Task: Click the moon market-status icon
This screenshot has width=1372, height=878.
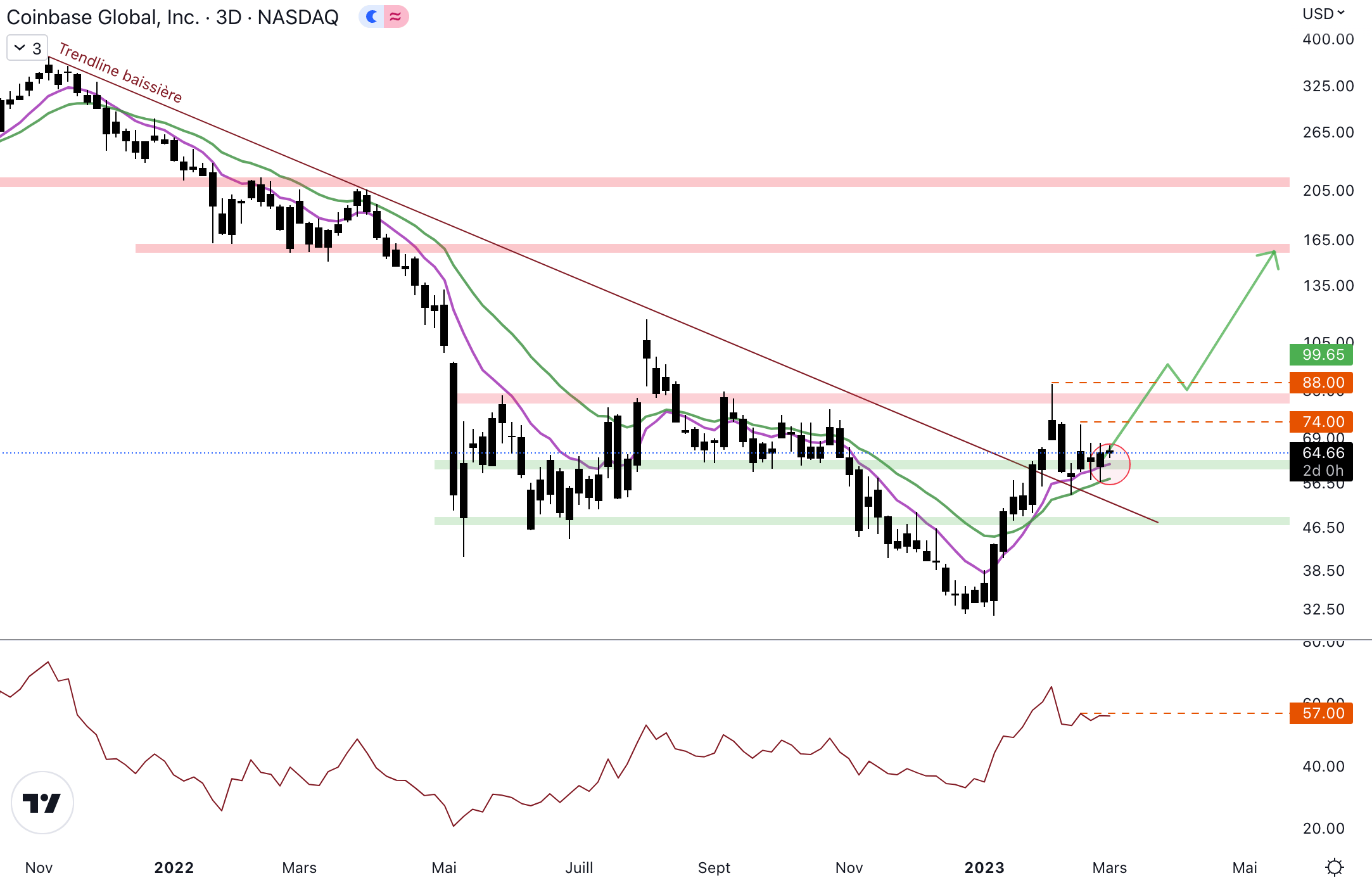Action: [x=372, y=16]
